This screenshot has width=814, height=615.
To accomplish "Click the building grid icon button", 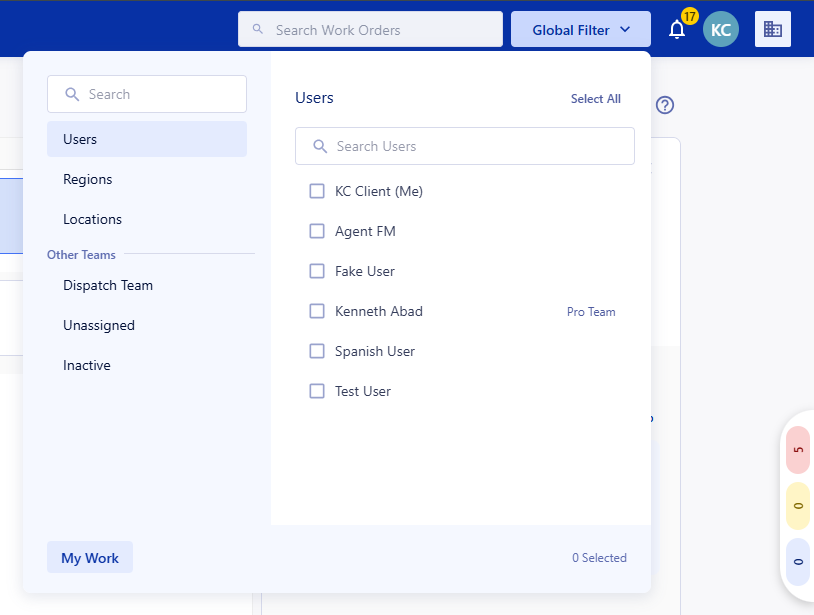I will tap(772, 29).
